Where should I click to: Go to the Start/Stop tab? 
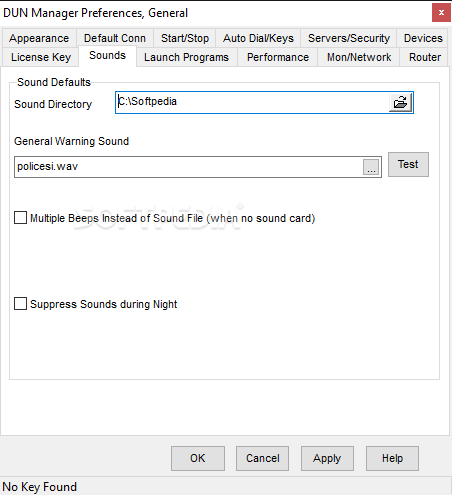(185, 38)
